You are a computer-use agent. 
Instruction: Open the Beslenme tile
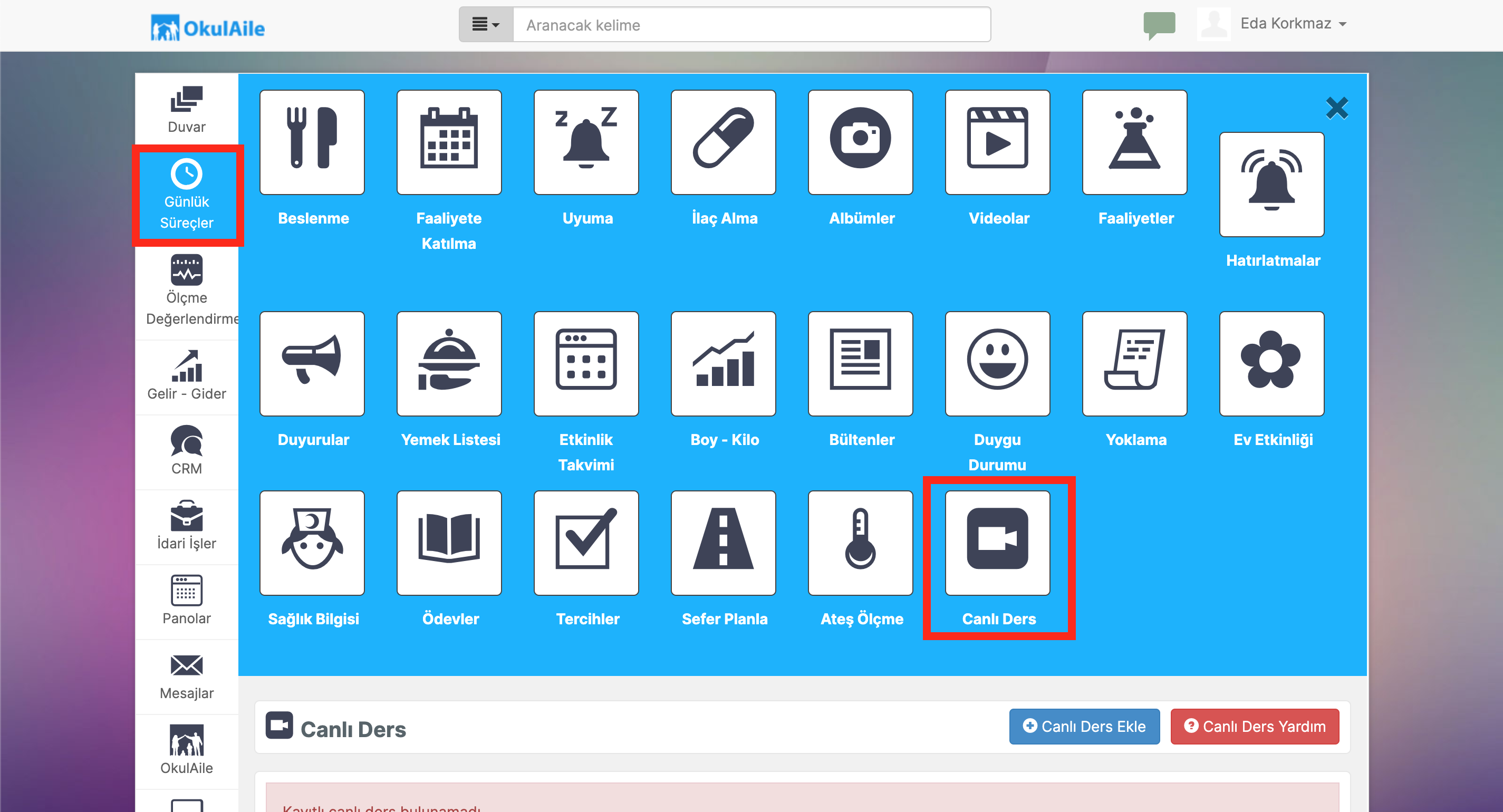pyautogui.click(x=312, y=142)
